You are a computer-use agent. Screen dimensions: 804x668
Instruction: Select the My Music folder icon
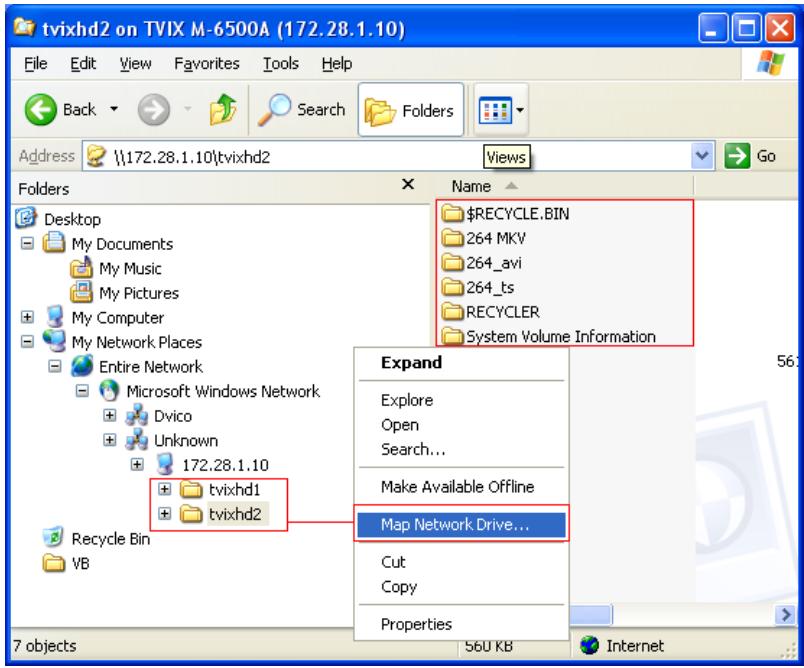point(82,267)
